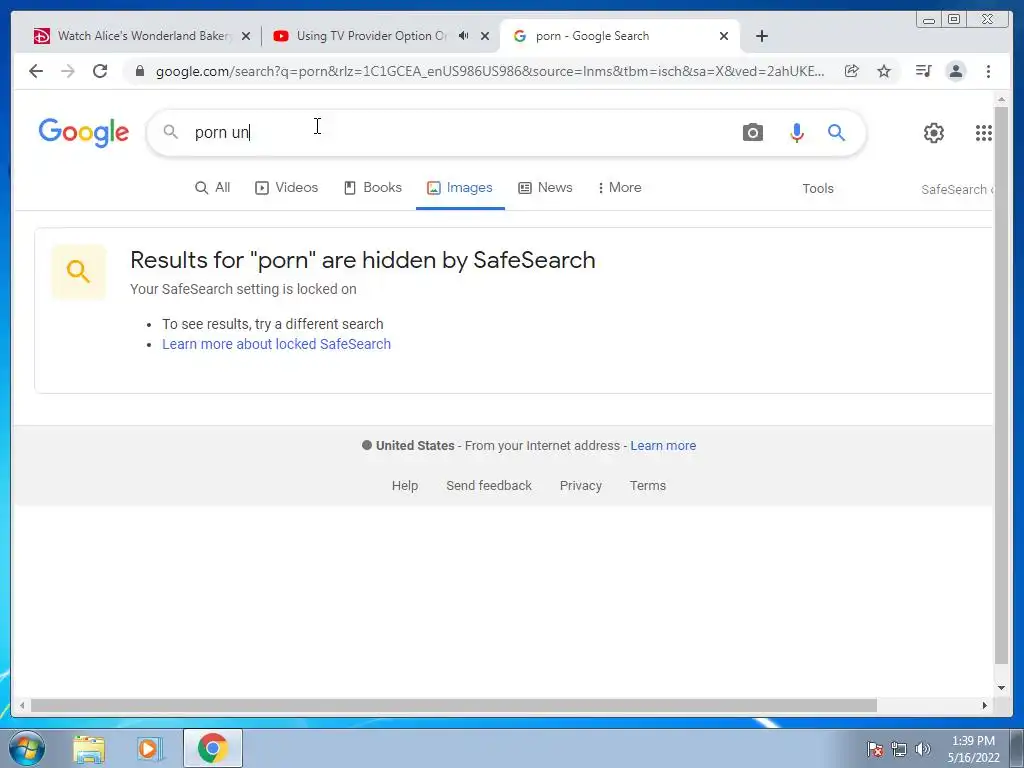
Task: Click the blue search magnifier button
Action: 837,133
